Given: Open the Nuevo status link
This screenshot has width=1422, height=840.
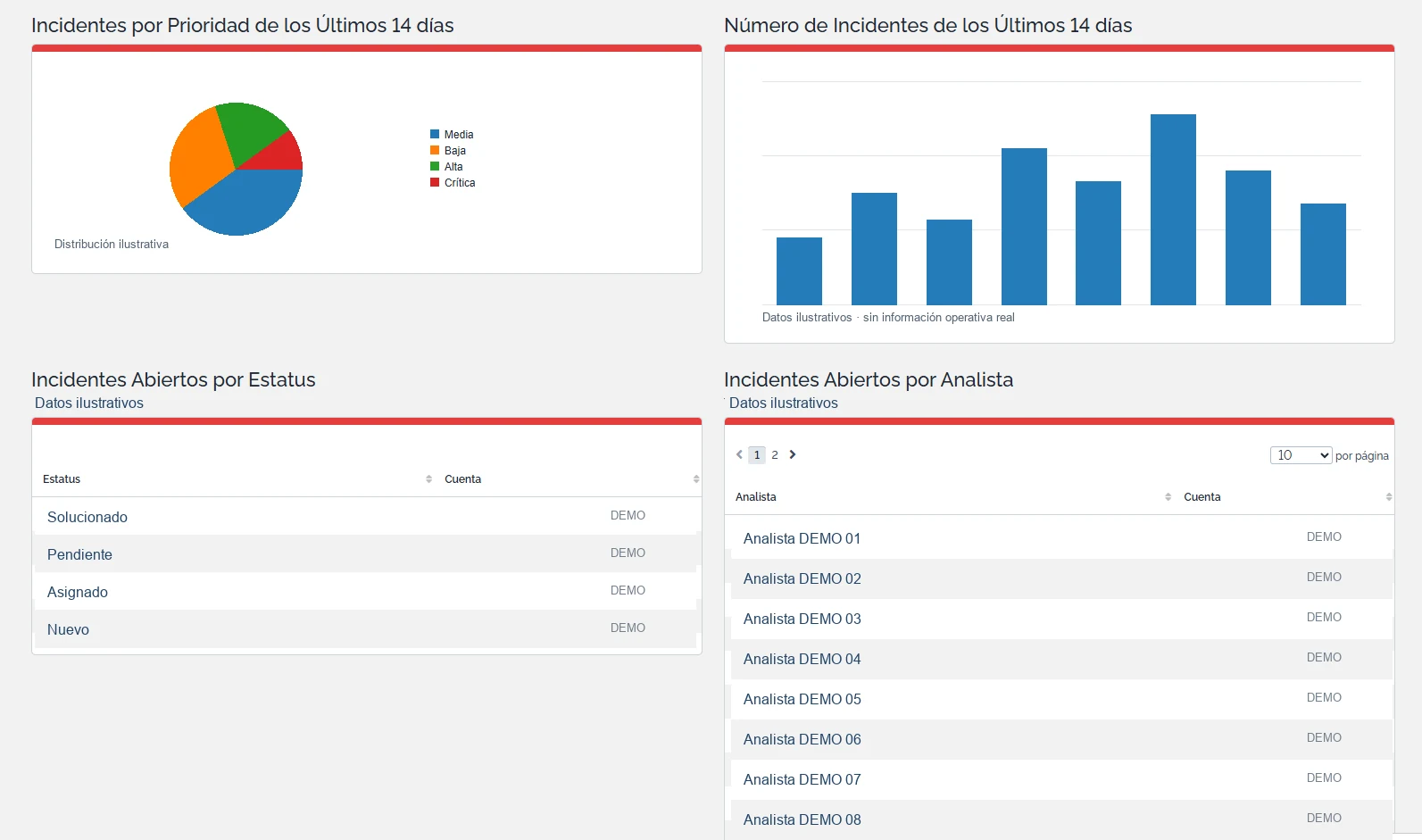Looking at the screenshot, I should [x=68, y=629].
